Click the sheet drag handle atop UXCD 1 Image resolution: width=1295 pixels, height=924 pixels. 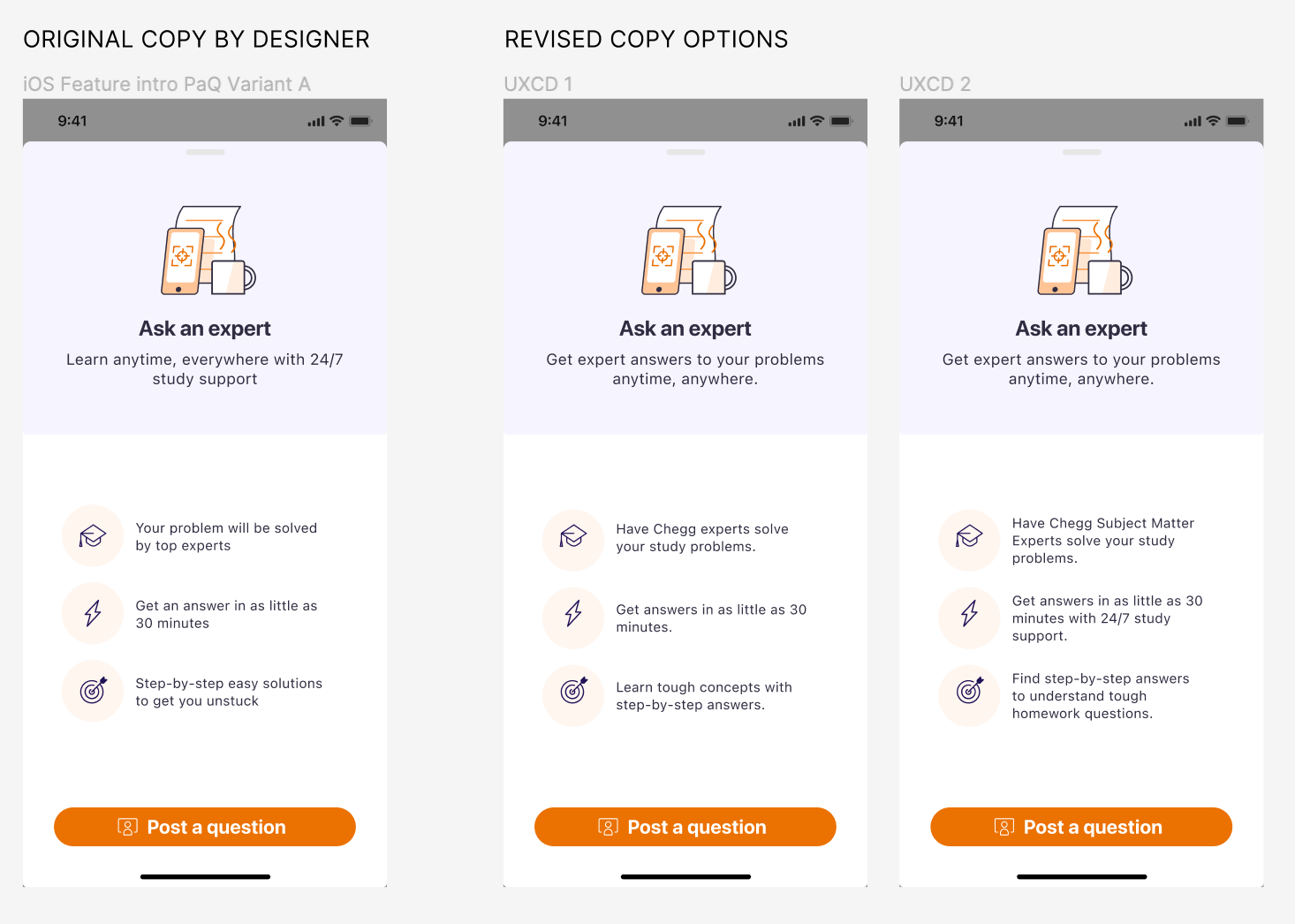[x=685, y=151]
